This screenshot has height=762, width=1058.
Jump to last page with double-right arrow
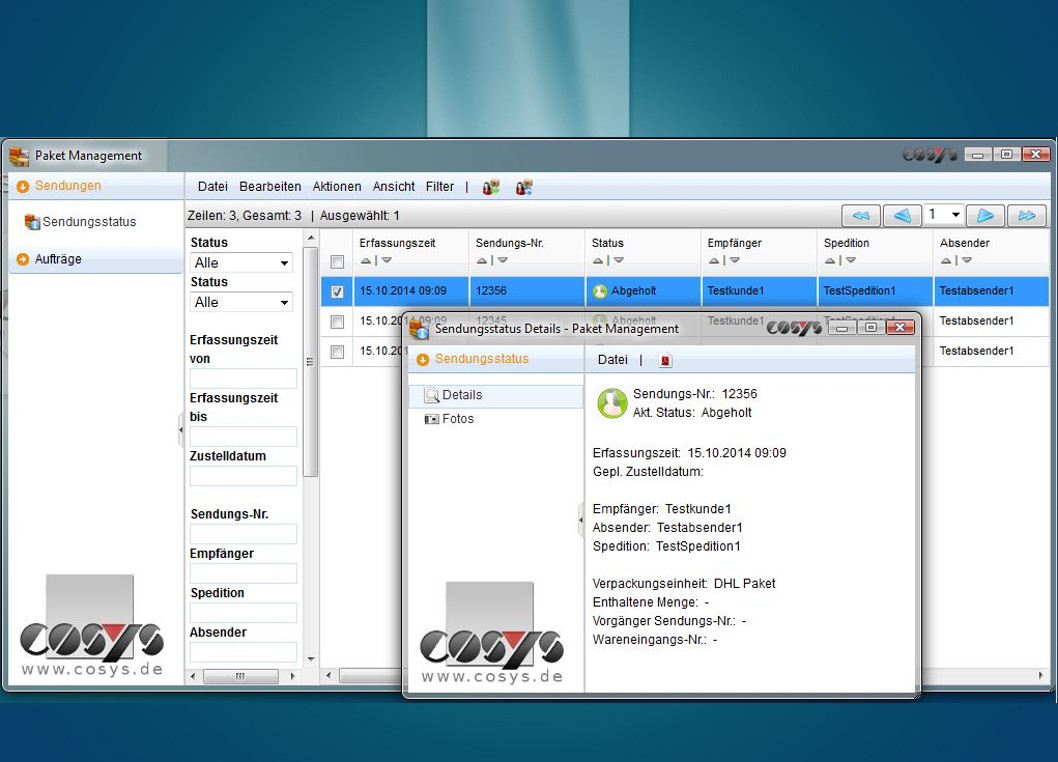click(1026, 215)
